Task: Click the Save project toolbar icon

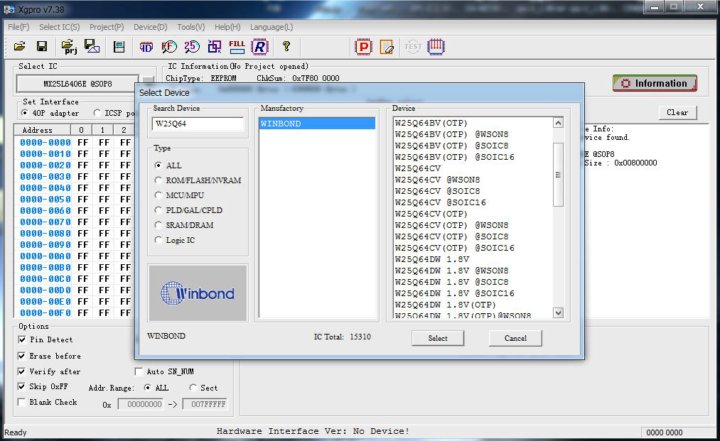Action: point(92,46)
